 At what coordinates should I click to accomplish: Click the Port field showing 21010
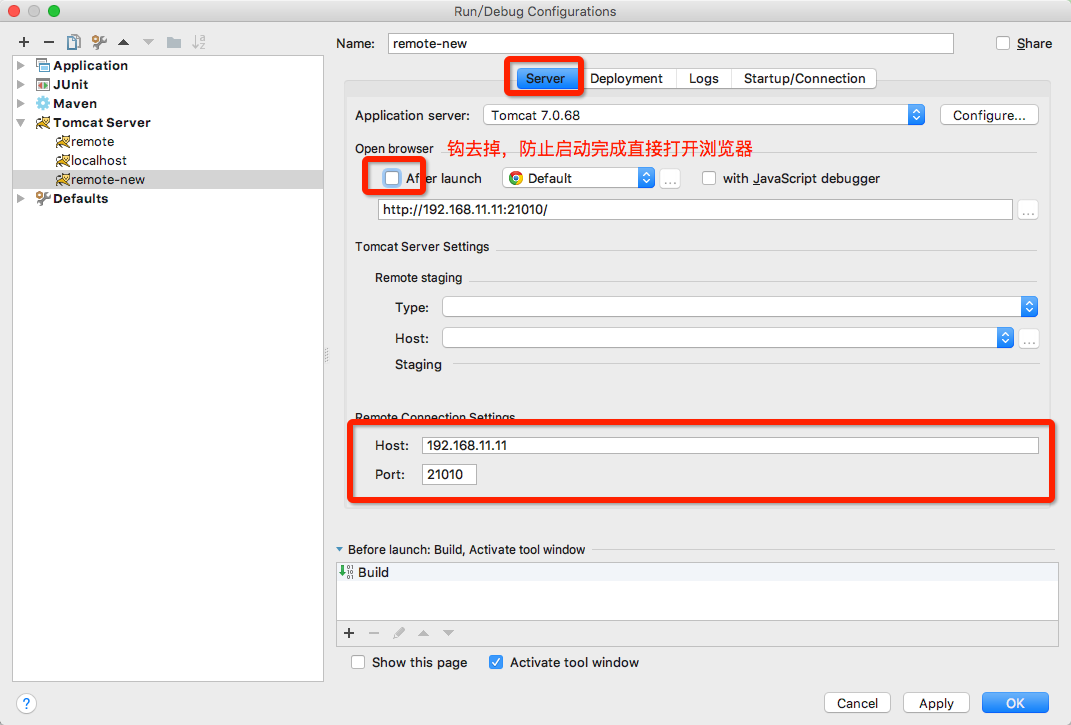point(449,474)
